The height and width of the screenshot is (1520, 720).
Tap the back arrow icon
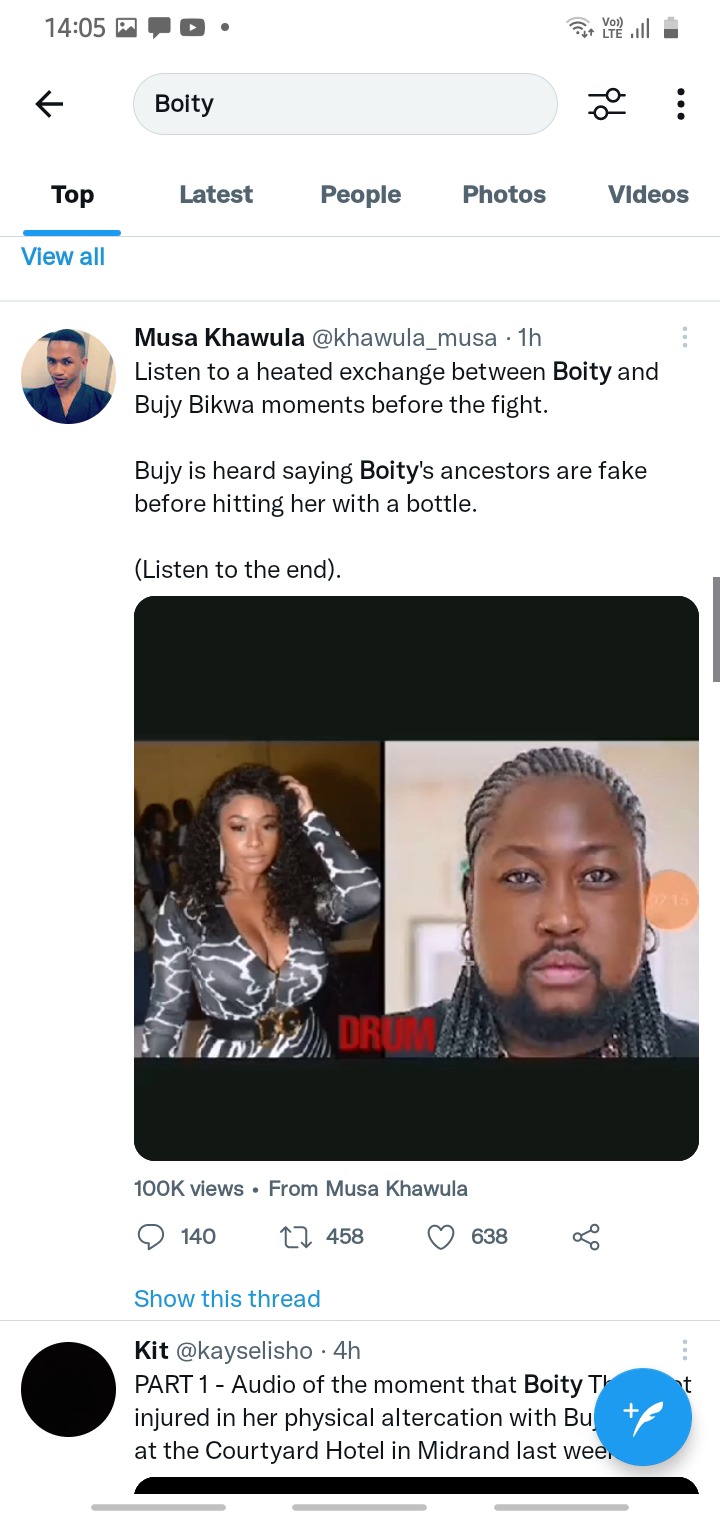pos(49,104)
